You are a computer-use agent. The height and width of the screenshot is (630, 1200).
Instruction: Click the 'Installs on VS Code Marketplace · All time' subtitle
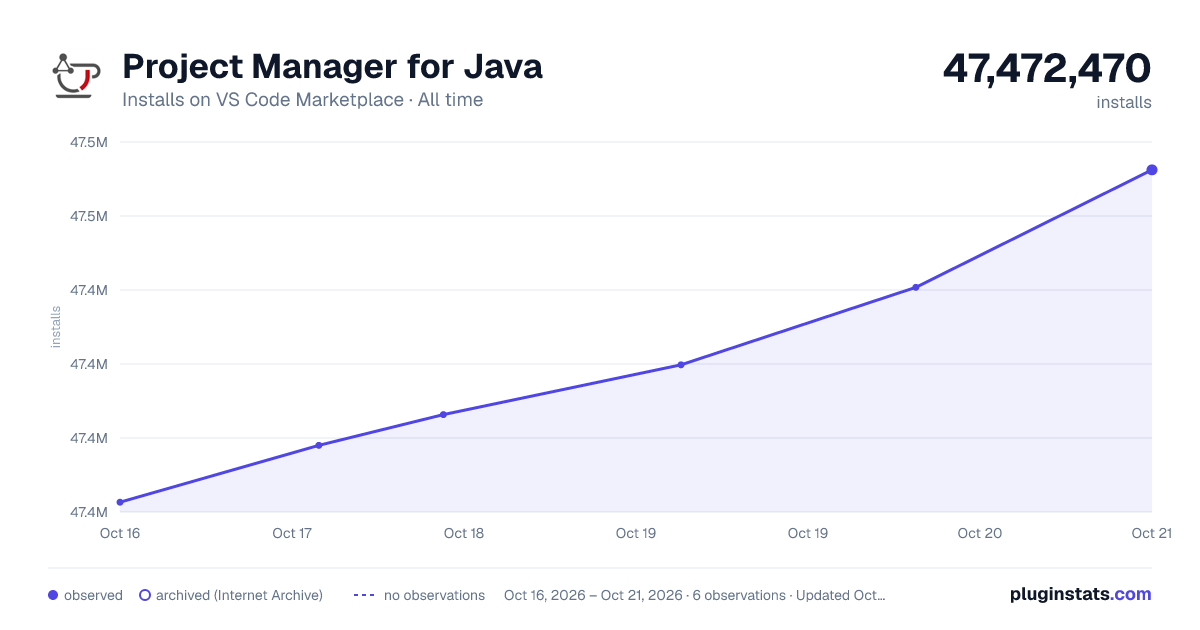pos(302,100)
